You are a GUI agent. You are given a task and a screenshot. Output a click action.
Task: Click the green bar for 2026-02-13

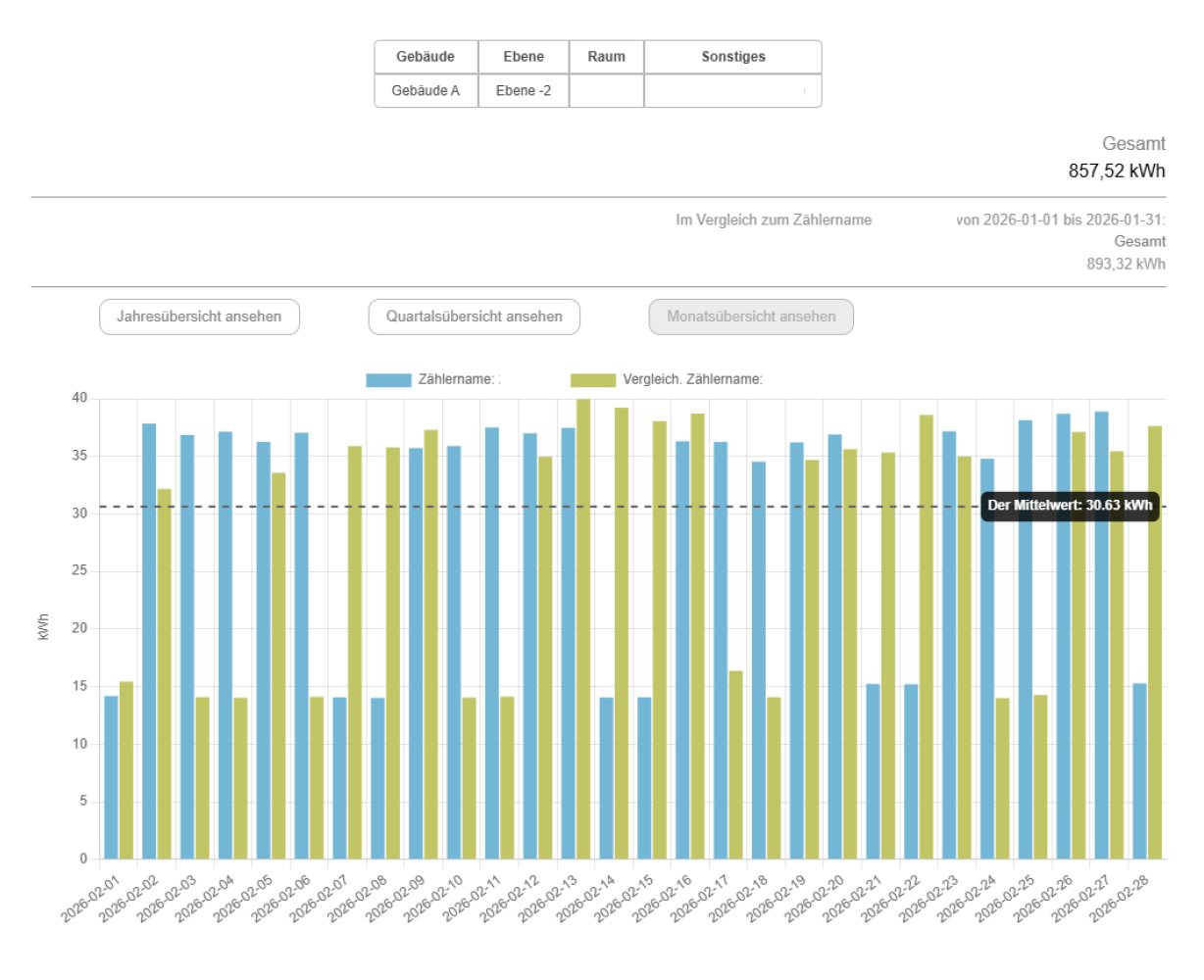(583, 628)
